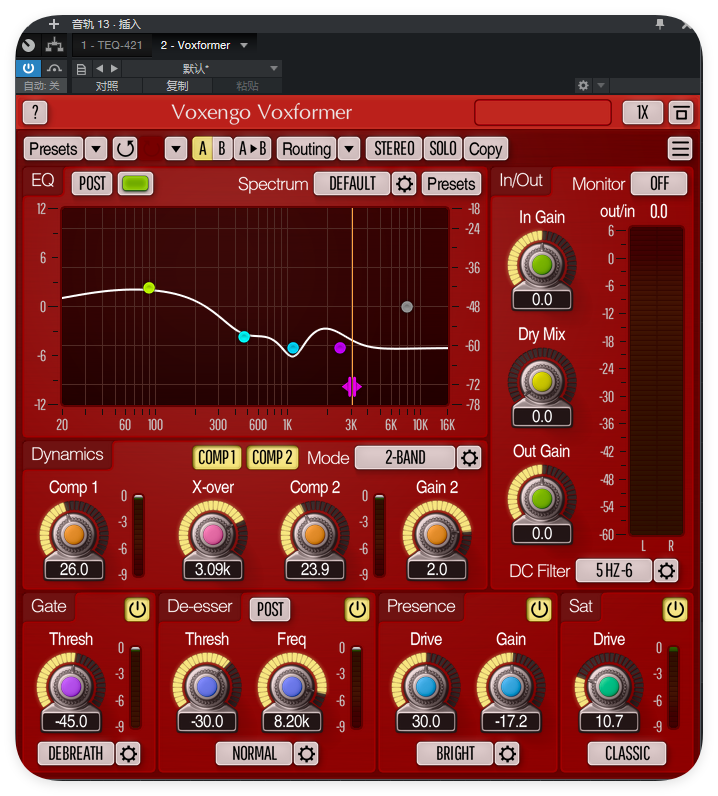Click the purple EQ band point
The image size is (718, 796).
coord(340,348)
